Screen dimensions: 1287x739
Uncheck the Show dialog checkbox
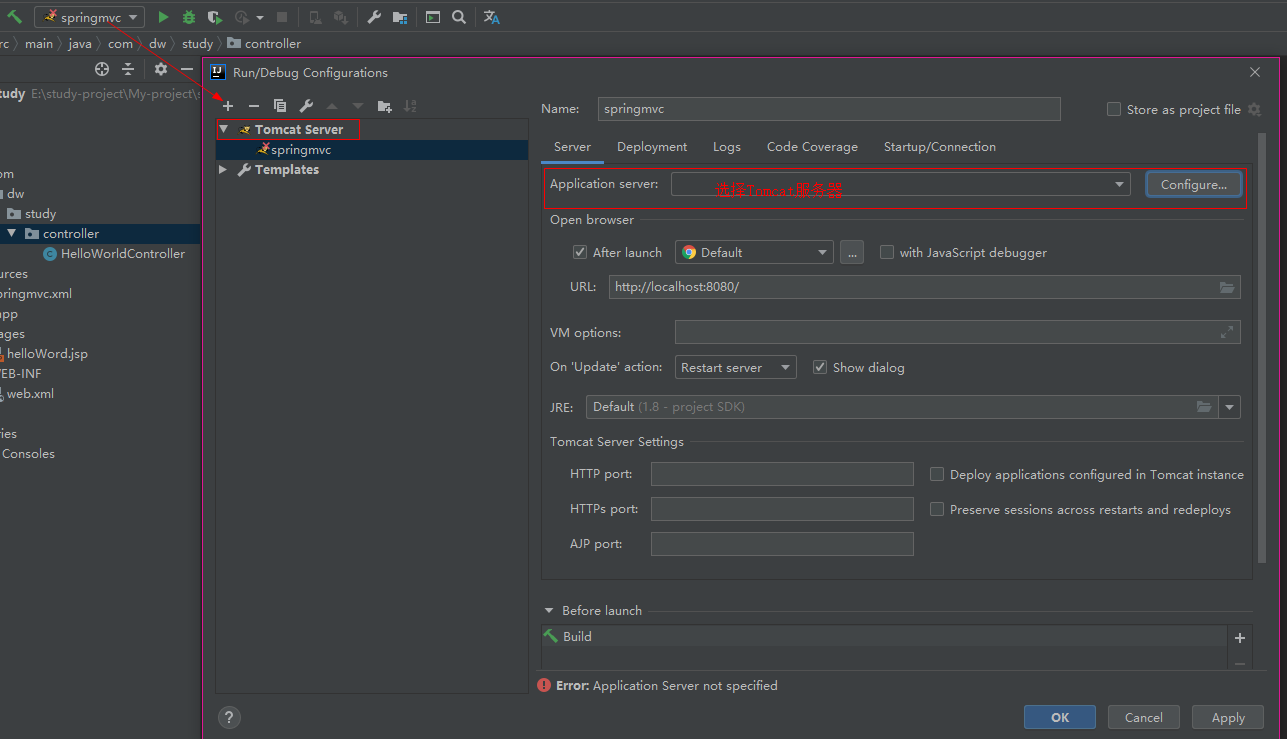(820, 368)
